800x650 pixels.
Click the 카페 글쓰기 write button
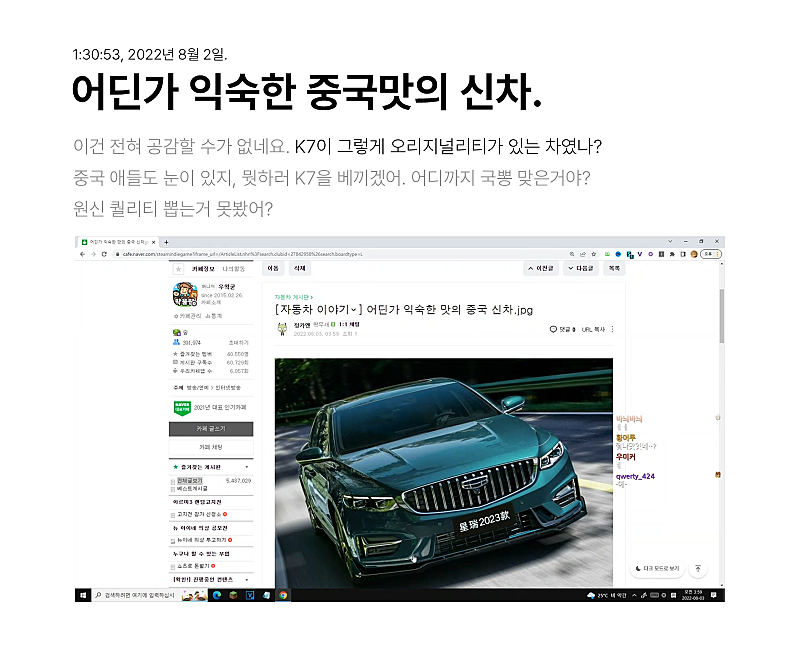pos(211,428)
